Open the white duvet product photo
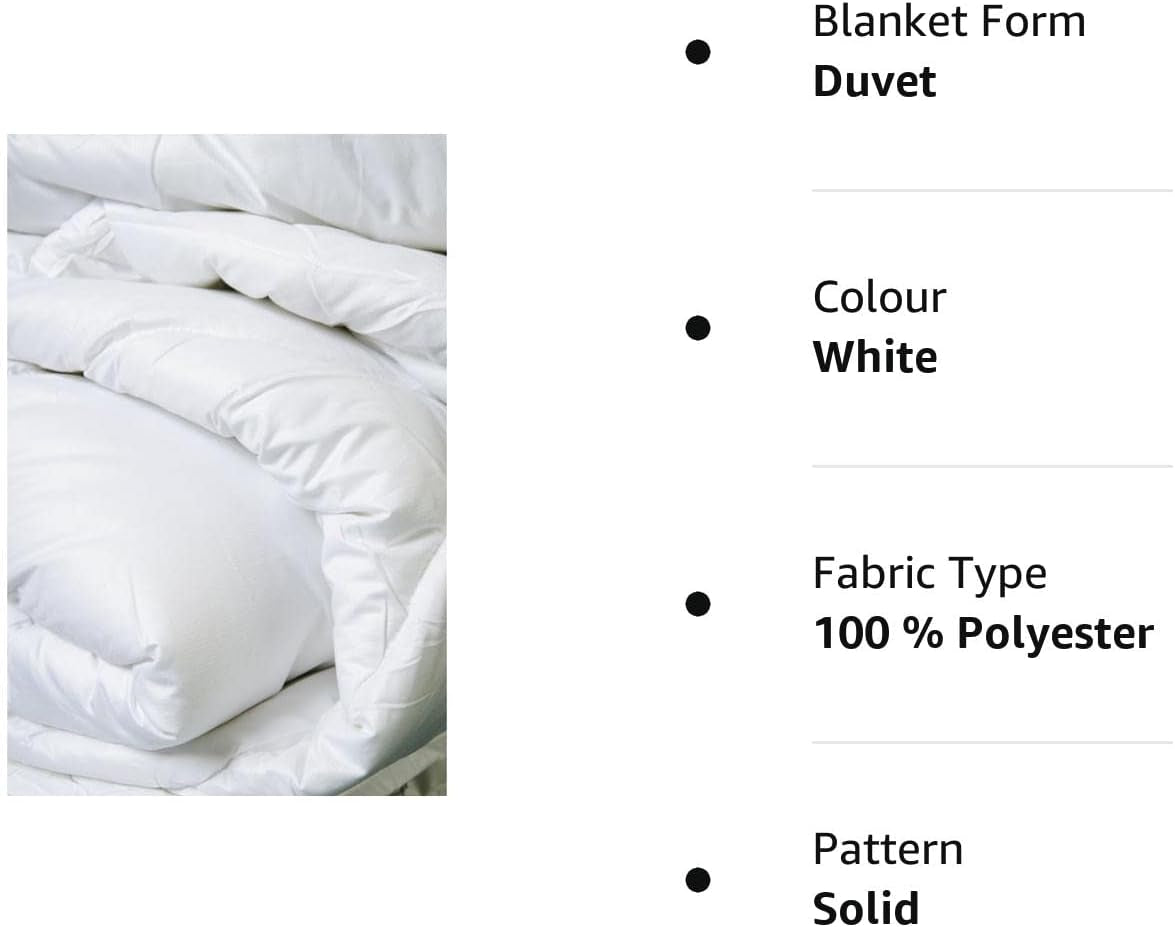The image size is (1175, 927). (227, 465)
